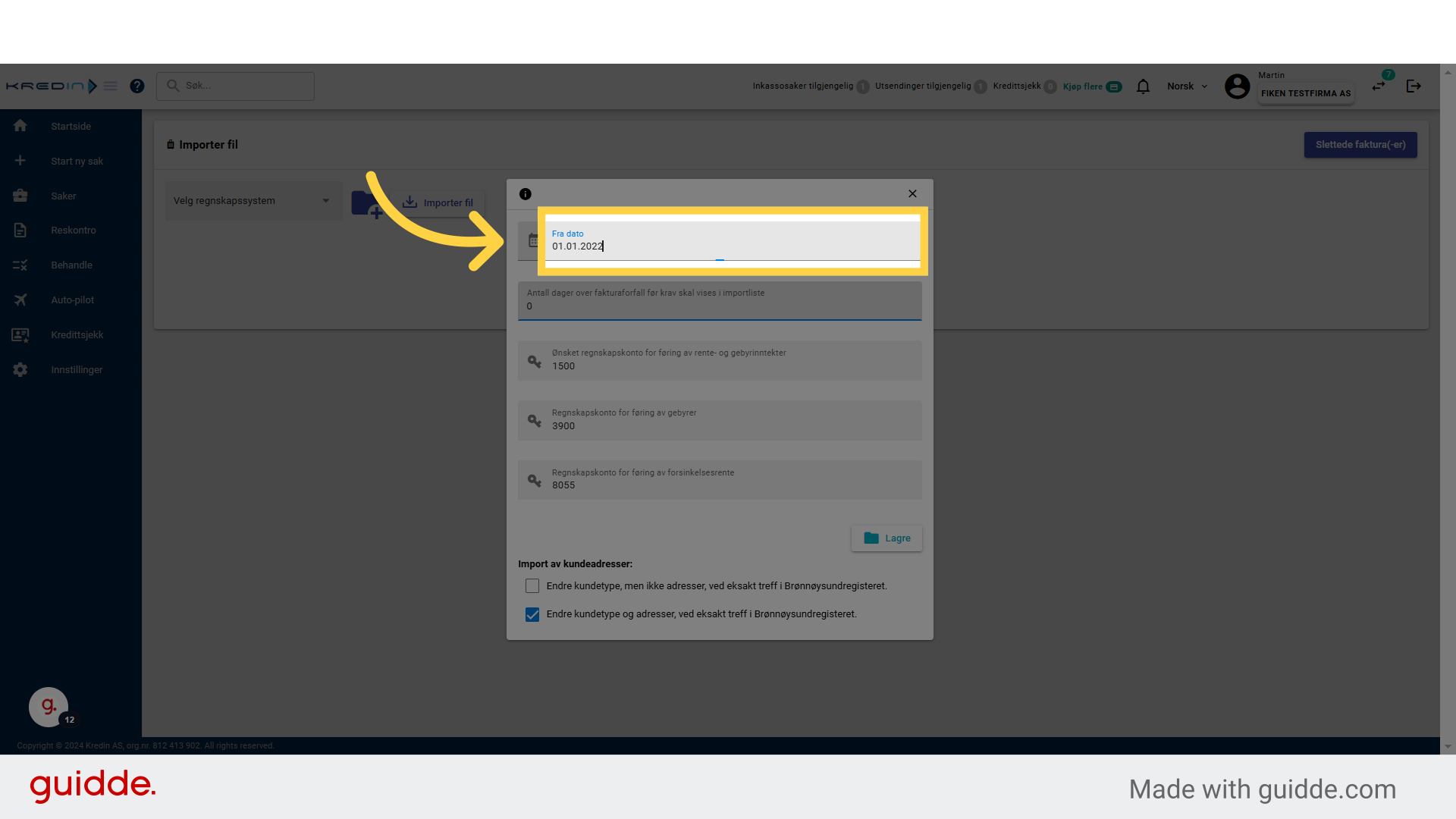Click the help question mark icon
Screen dimensions: 1456x819
tap(136, 86)
